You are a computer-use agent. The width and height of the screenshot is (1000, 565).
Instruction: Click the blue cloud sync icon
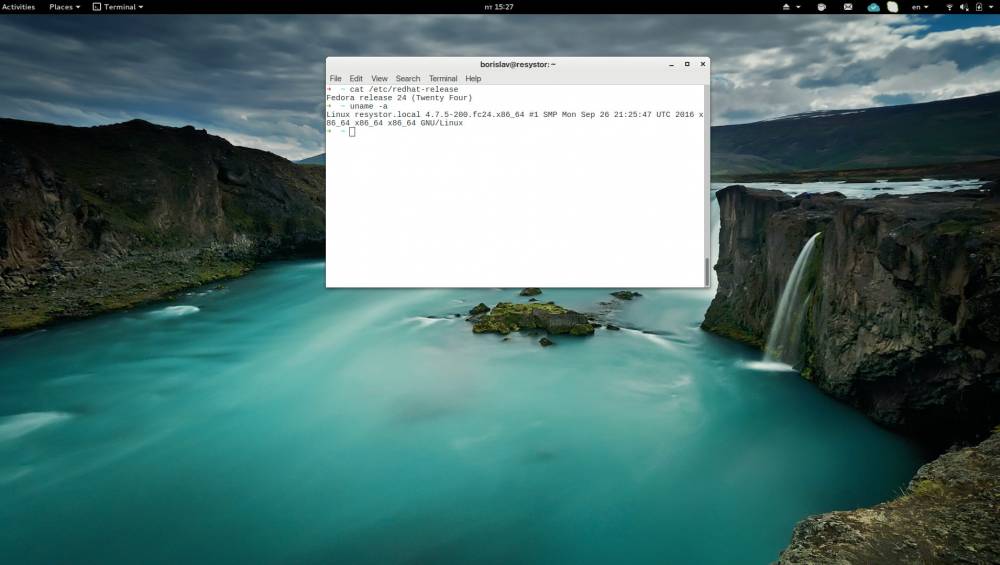pos(873,7)
